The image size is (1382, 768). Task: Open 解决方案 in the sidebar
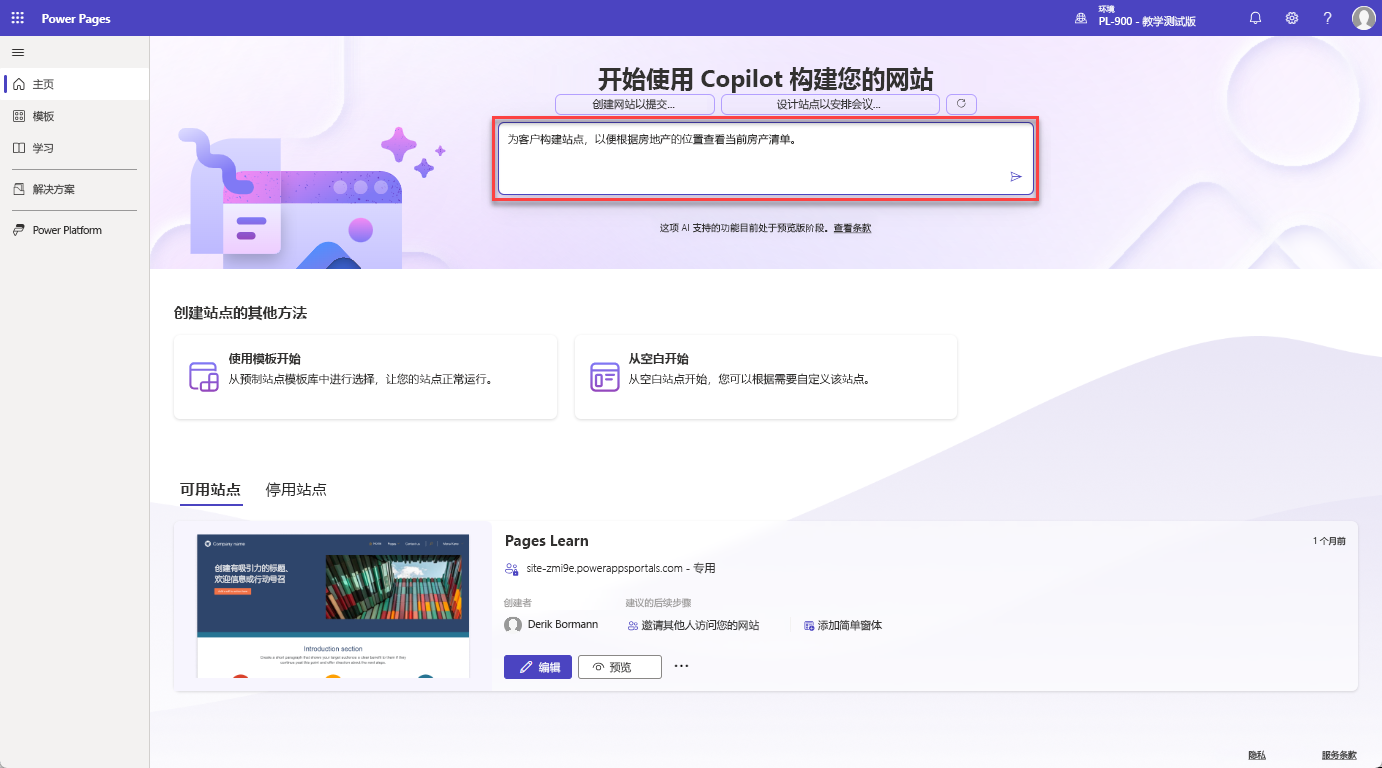coord(75,189)
